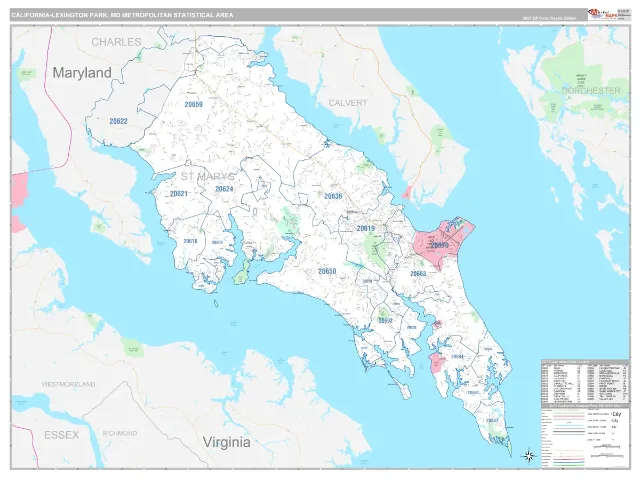Viewport: 640px width, 480px height.
Task: Click the 'RICHMOND' county label
Action: pos(120,433)
